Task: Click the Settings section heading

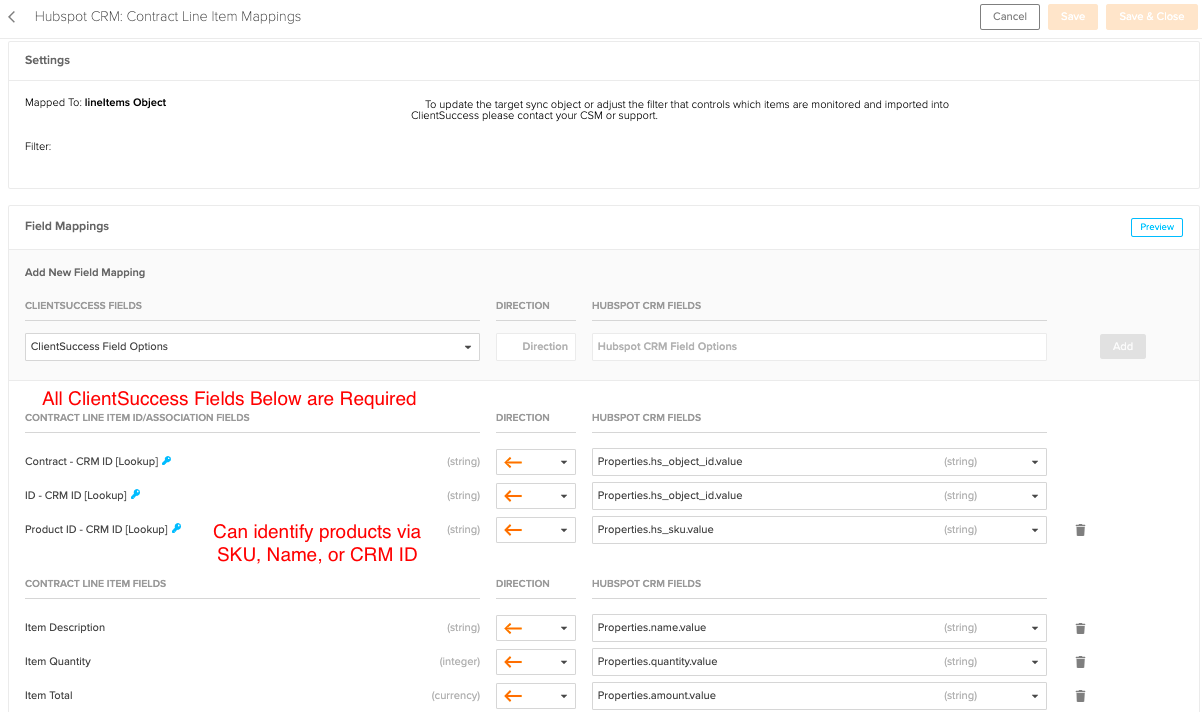Action: (48, 60)
